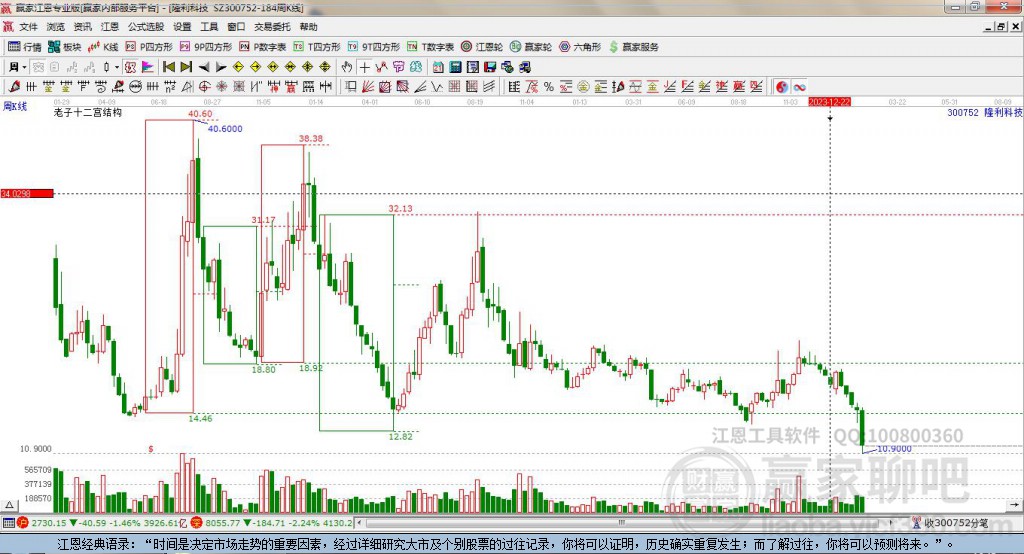Image resolution: width=1024 pixels, height=554 pixels.
Task: Open the 工具 menu
Action: 209,27
